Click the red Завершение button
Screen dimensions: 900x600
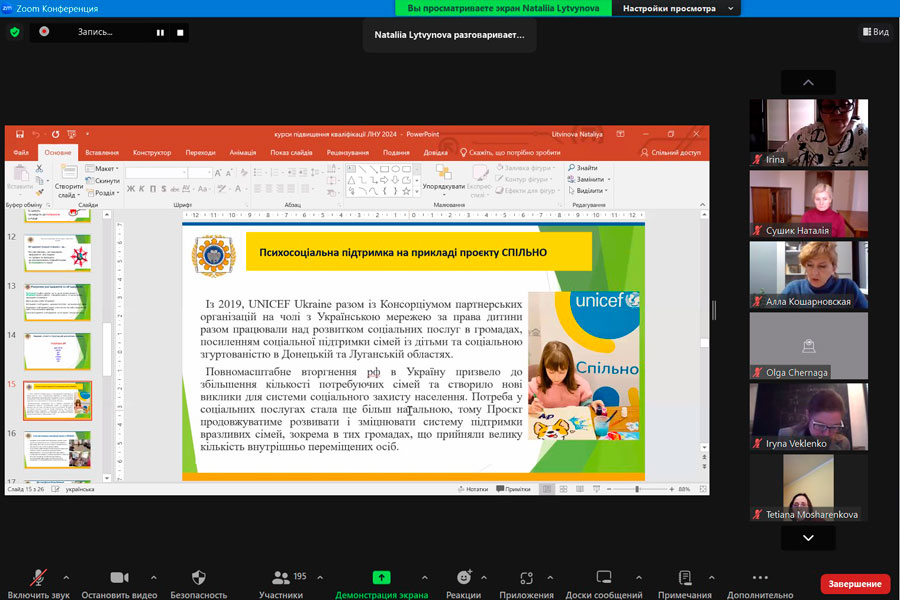coord(855,584)
